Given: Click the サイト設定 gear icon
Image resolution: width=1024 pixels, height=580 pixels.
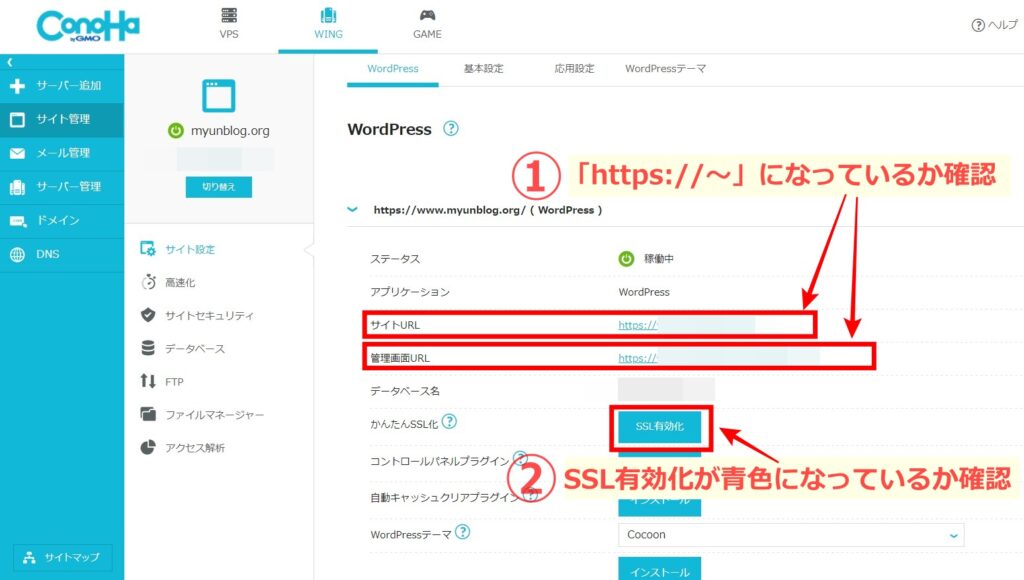Looking at the screenshot, I should pyautogui.click(x=148, y=248).
